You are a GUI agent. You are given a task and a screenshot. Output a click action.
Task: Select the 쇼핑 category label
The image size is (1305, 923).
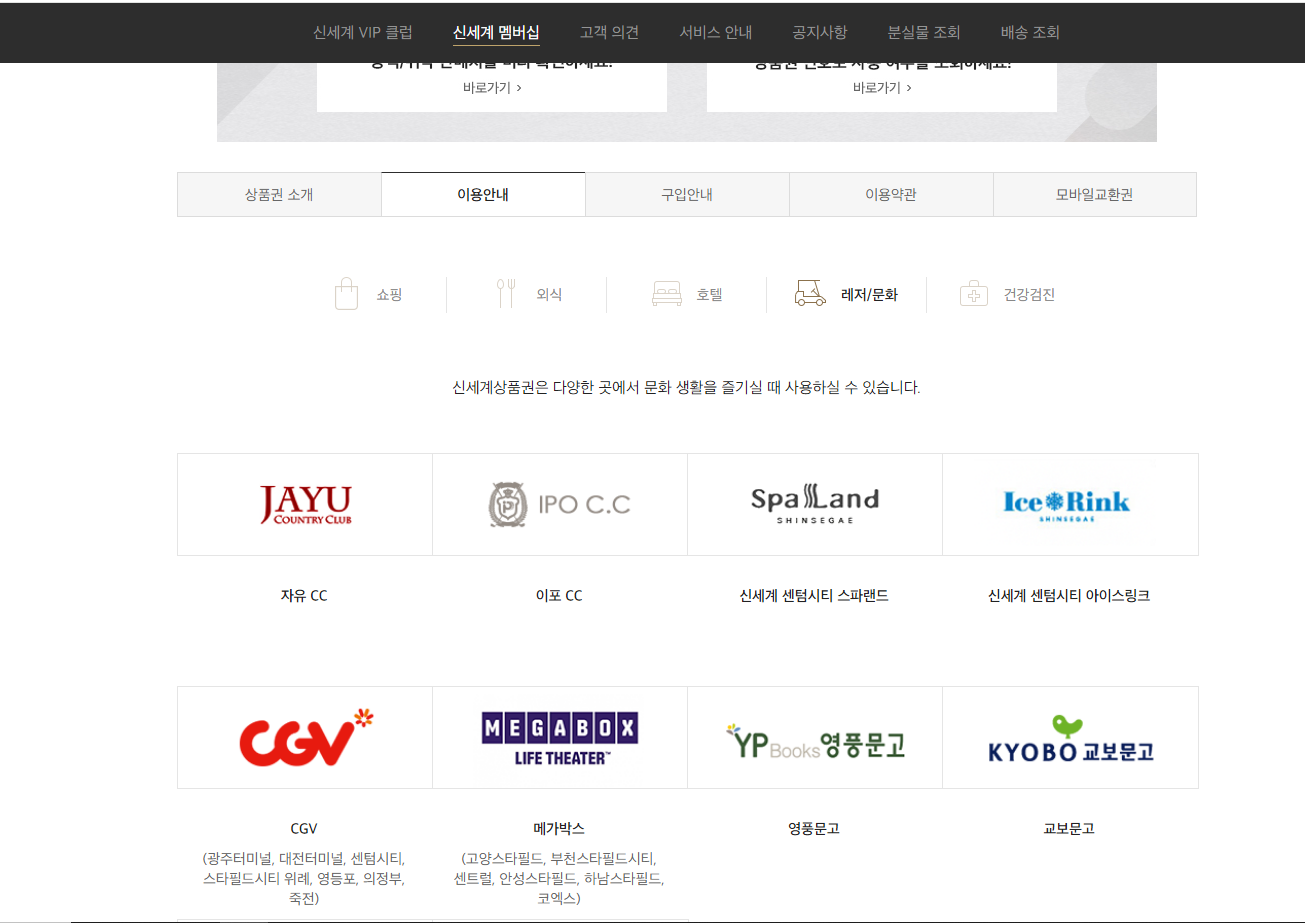click(389, 295)
